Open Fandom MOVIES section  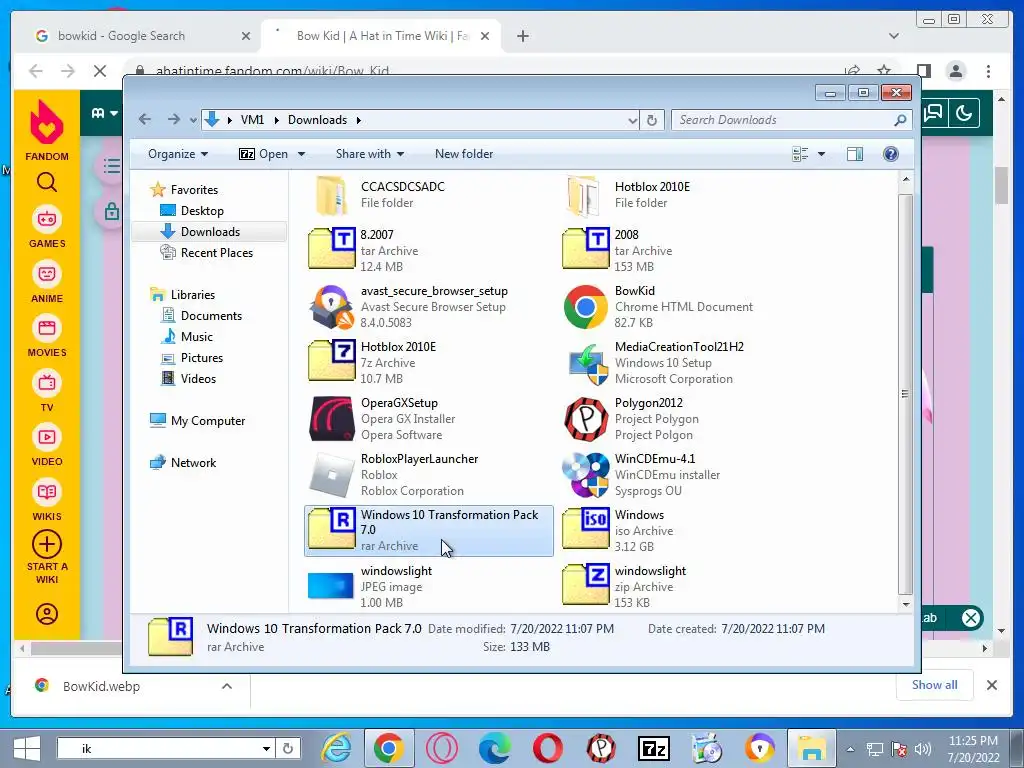(47, 336)
